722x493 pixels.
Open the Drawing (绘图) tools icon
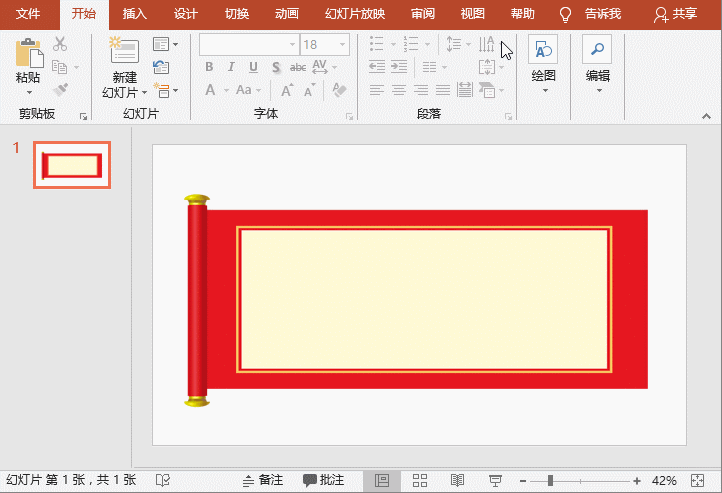(543, 50)
